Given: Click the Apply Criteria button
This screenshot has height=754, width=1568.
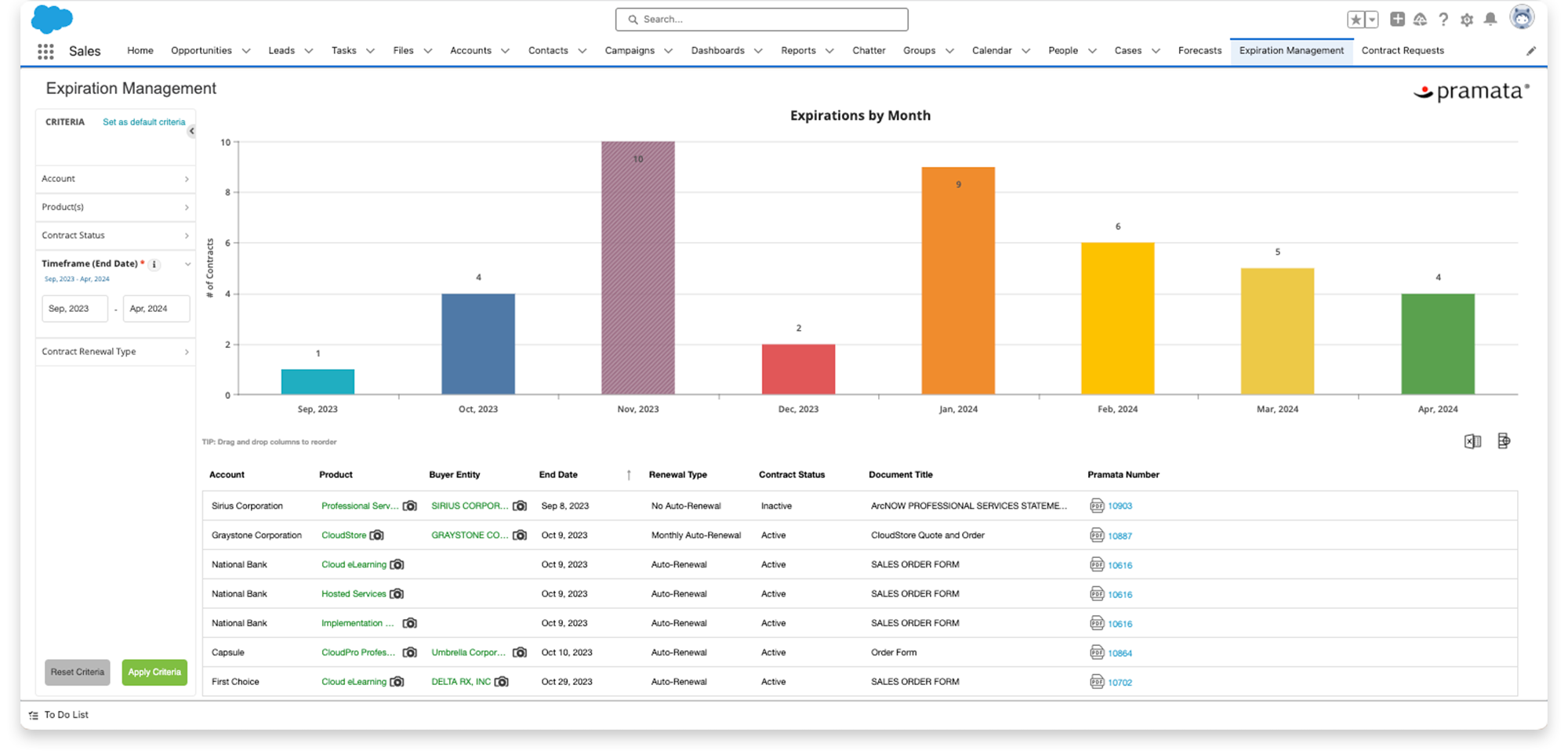Looking at the screenshot, I should click(154, 672).
